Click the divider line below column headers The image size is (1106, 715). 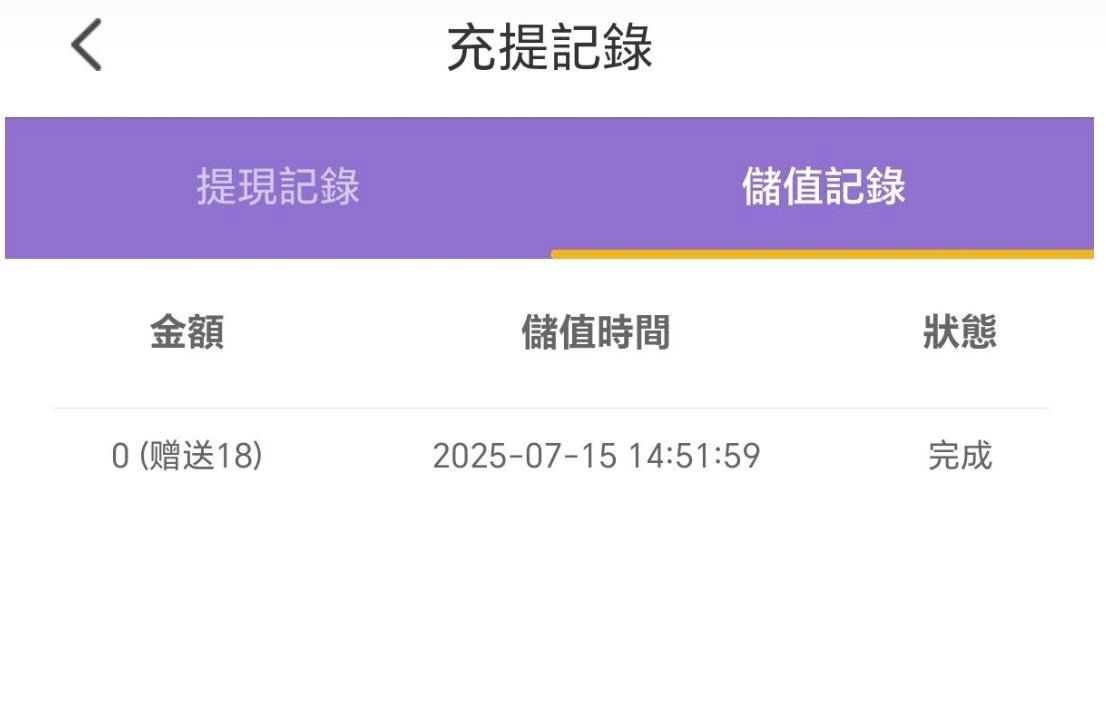pos(550,408)
